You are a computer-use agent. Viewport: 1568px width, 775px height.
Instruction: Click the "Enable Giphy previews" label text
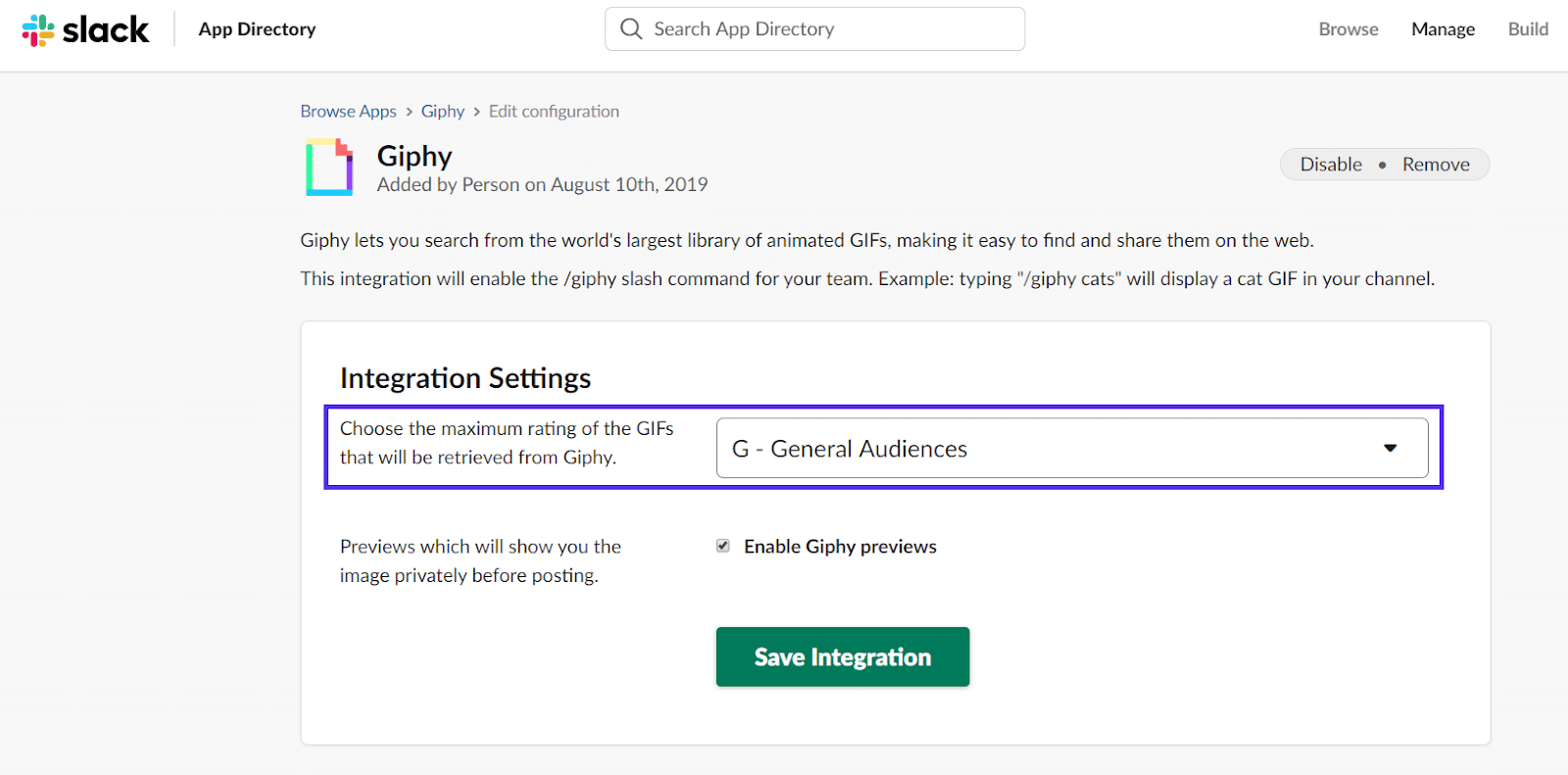[840, 547]
